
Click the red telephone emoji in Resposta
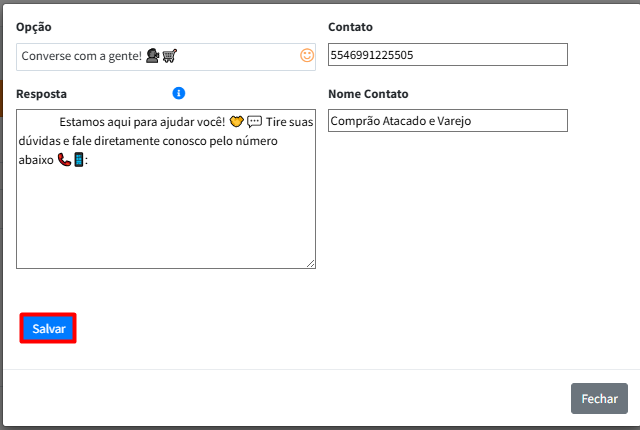[x=64, y=160]
